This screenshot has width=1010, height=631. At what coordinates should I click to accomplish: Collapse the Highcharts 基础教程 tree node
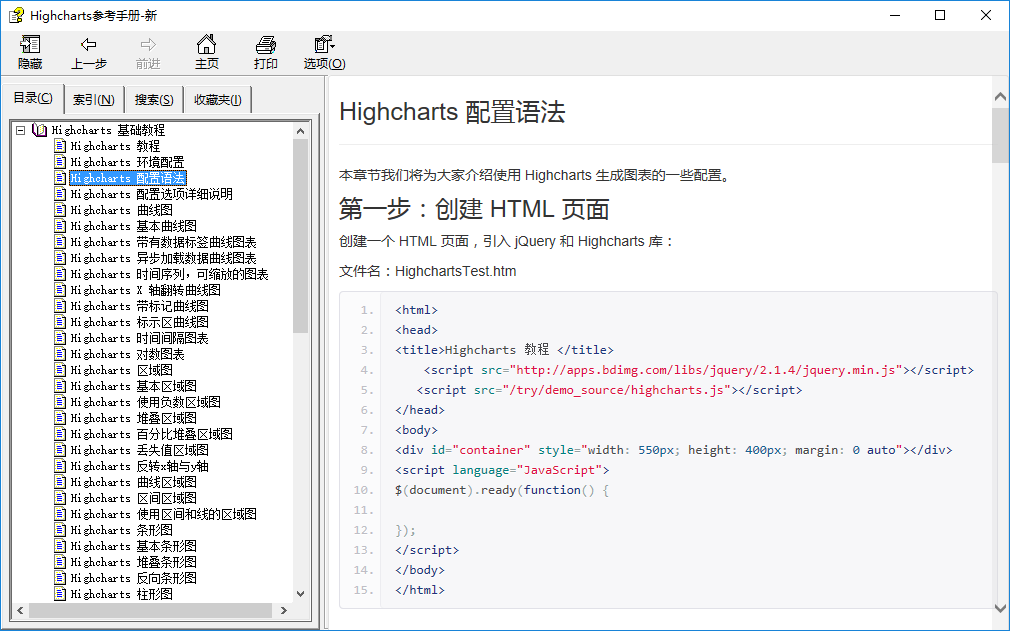point(21,130)
